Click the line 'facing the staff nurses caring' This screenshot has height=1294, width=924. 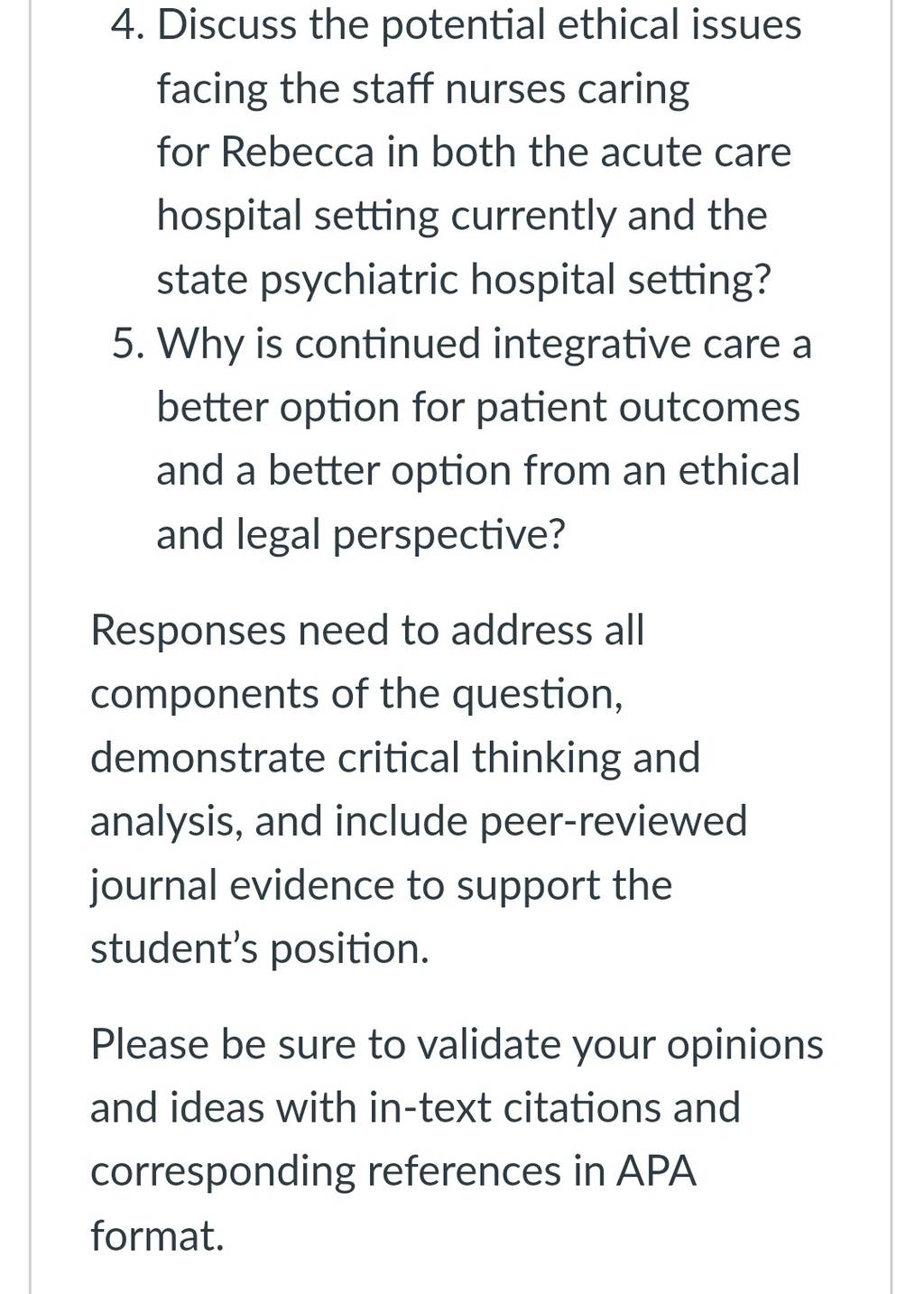tap(423, 88)
